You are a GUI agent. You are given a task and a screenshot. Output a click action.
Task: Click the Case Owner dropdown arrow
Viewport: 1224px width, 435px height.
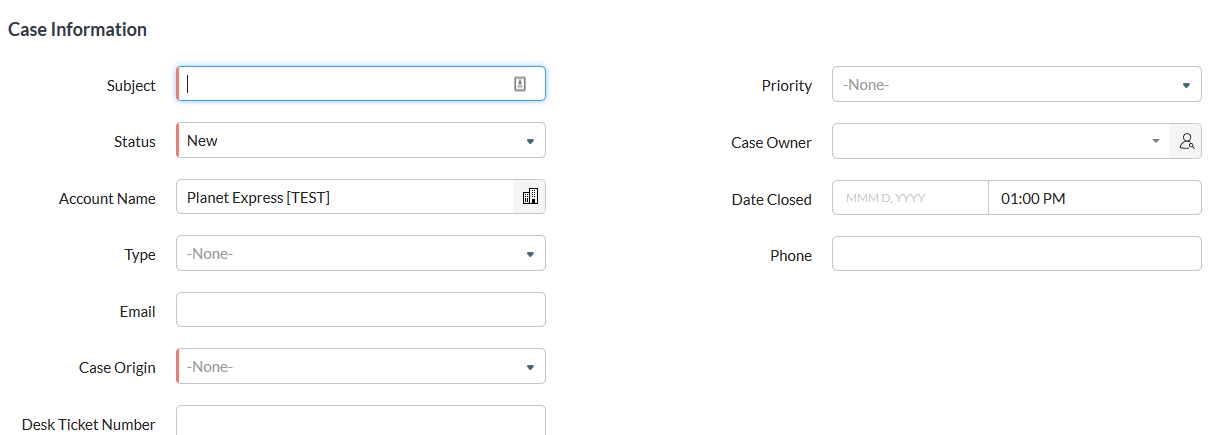pos(1155,141)
